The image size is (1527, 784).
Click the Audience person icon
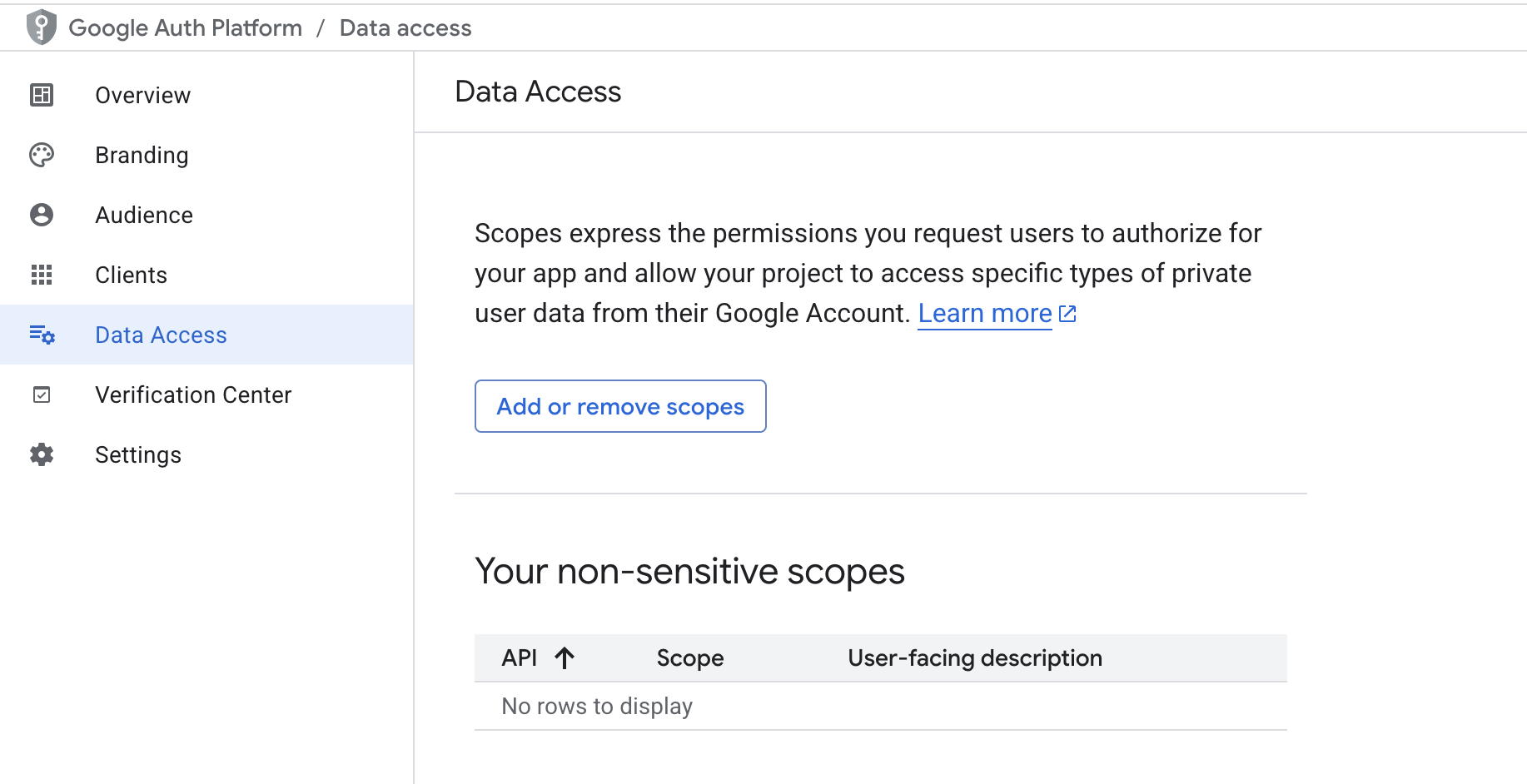pyautogui.click(x=42, y=215)
